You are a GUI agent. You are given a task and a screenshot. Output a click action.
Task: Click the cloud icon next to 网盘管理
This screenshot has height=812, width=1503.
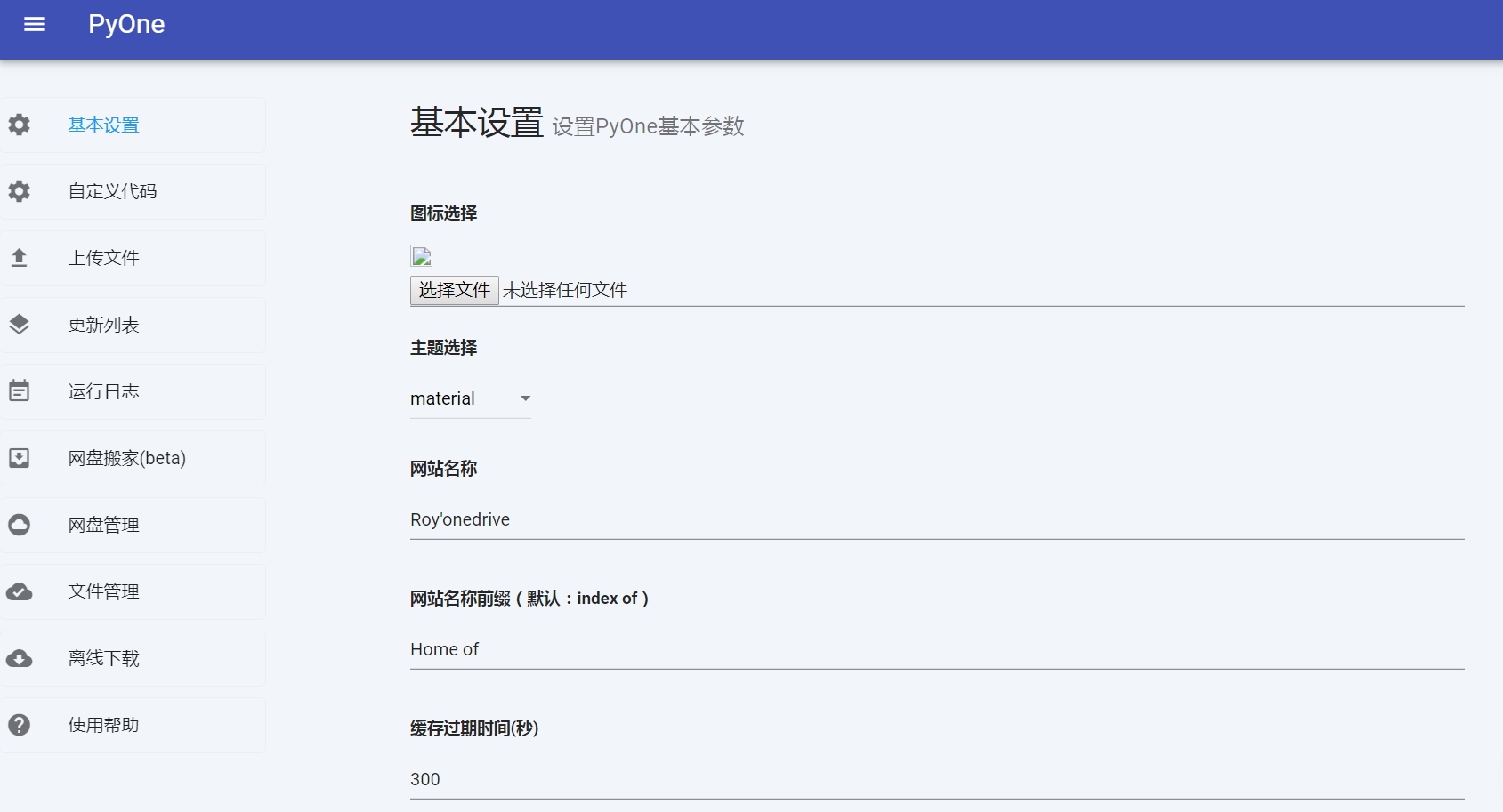point(19,524)
